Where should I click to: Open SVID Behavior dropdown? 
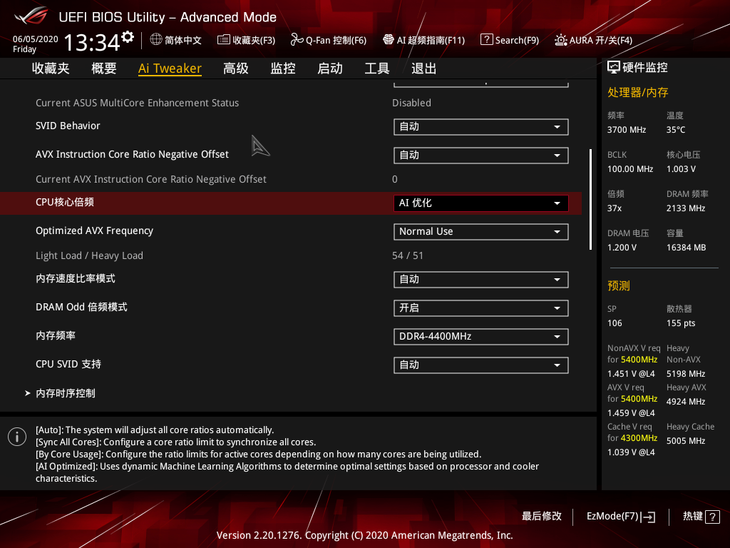coord(480,127)
